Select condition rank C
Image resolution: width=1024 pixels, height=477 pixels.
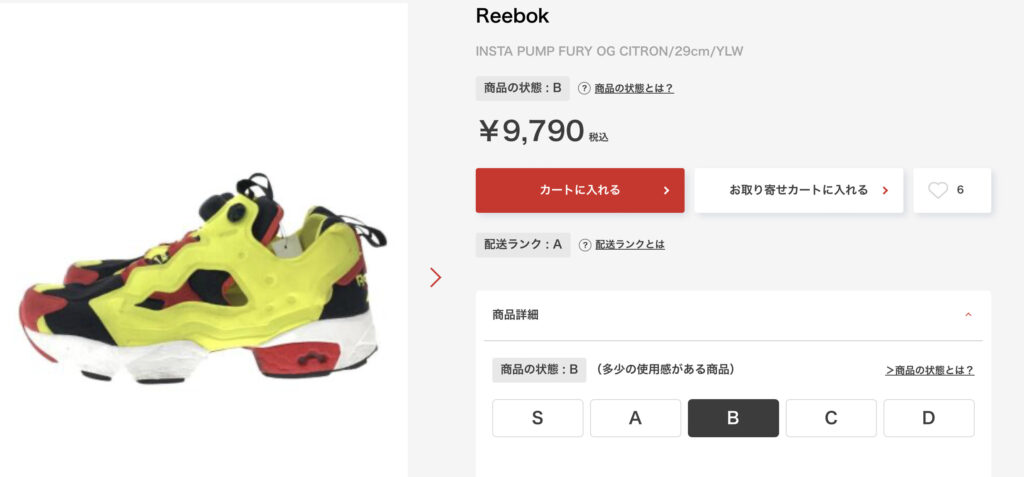tap(831, 418)
